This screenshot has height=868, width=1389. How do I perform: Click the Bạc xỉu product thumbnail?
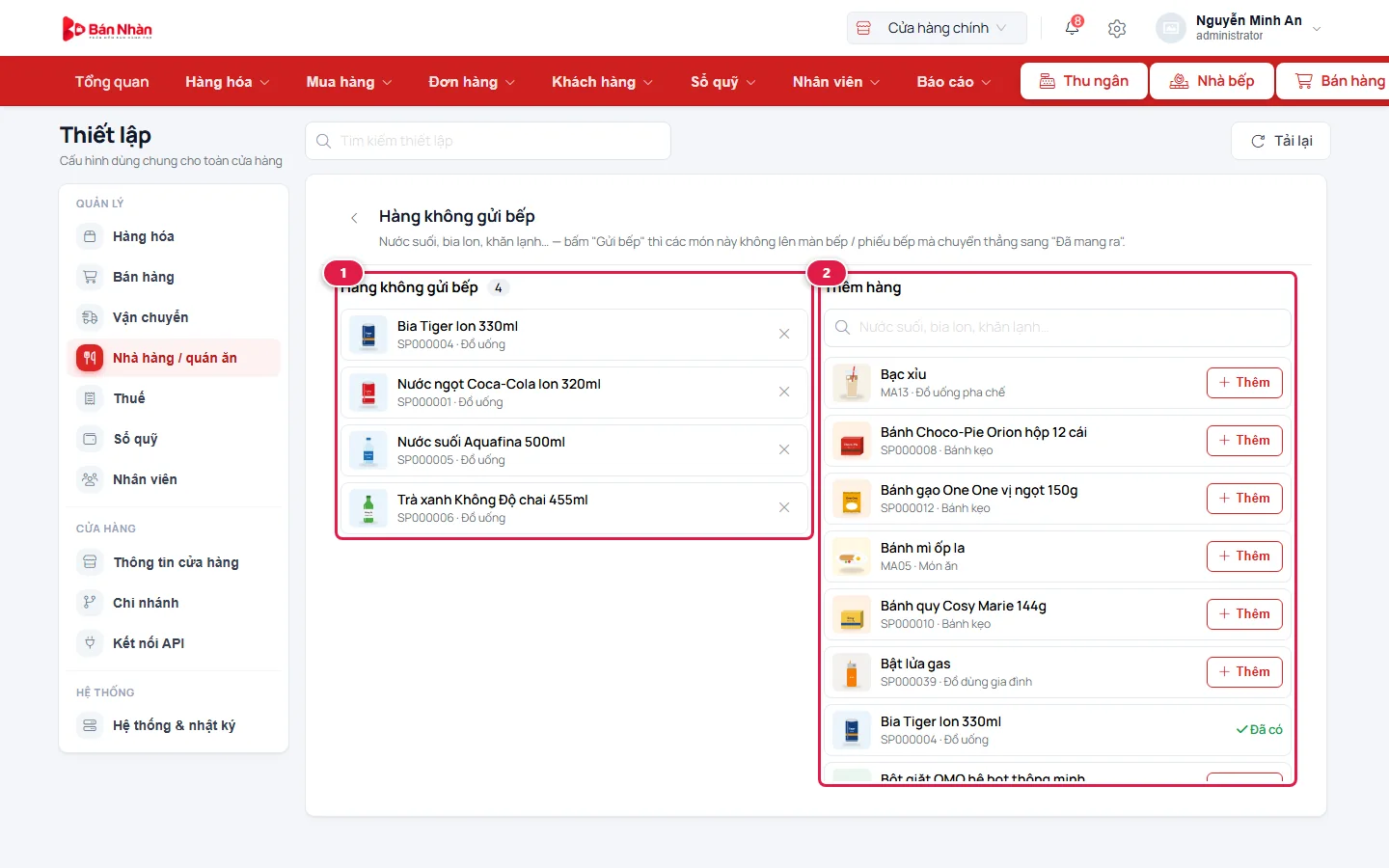click(x=852, y=383)
